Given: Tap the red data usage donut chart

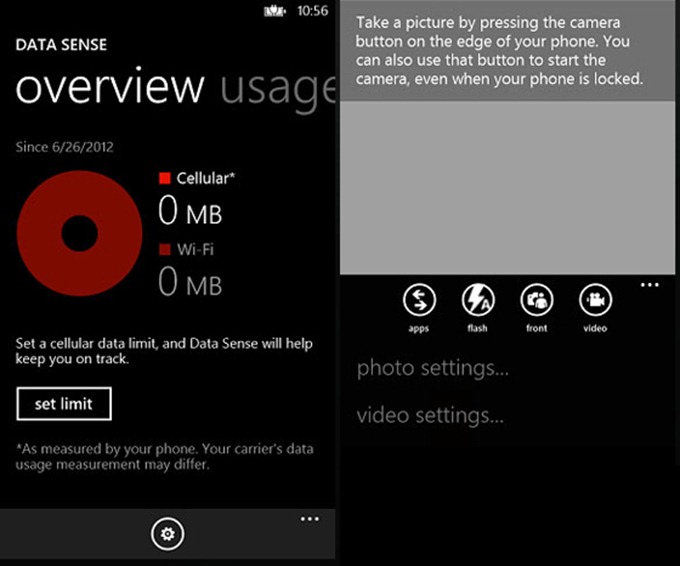Looking at the screenshot, I should click(79, 233).
